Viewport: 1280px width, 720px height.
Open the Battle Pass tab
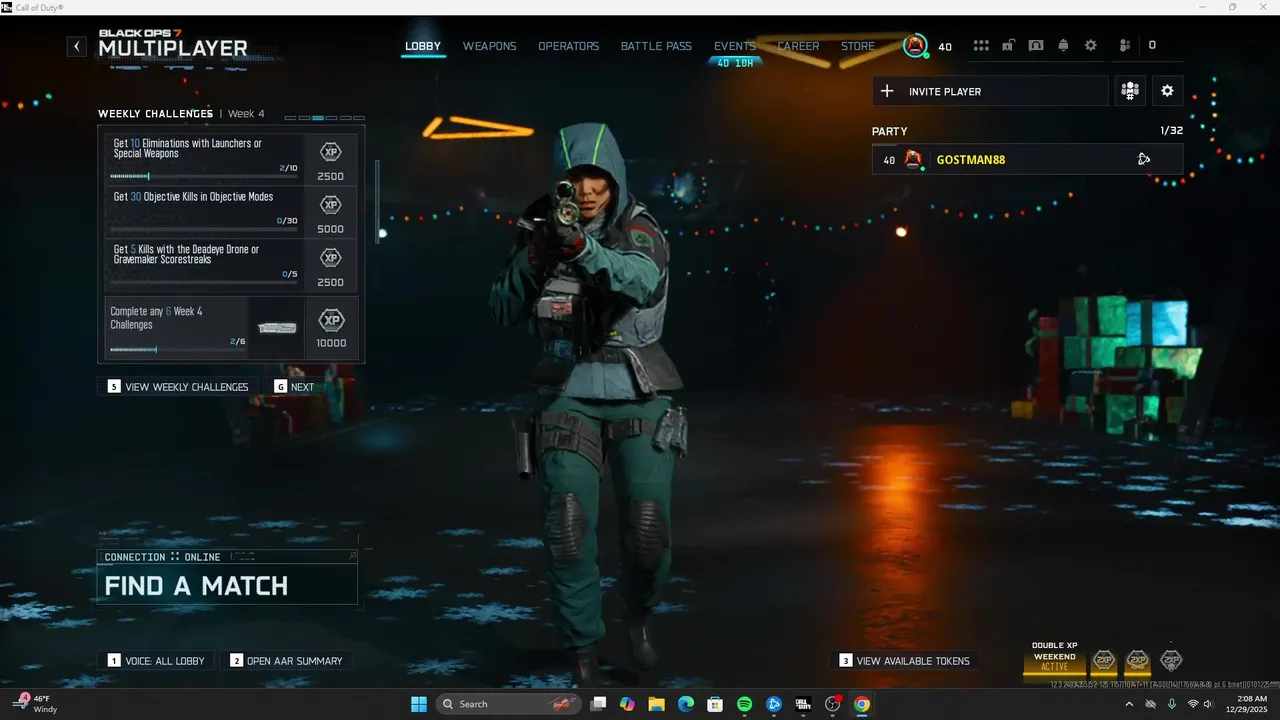pyautogui.click(x=656, y=46)
